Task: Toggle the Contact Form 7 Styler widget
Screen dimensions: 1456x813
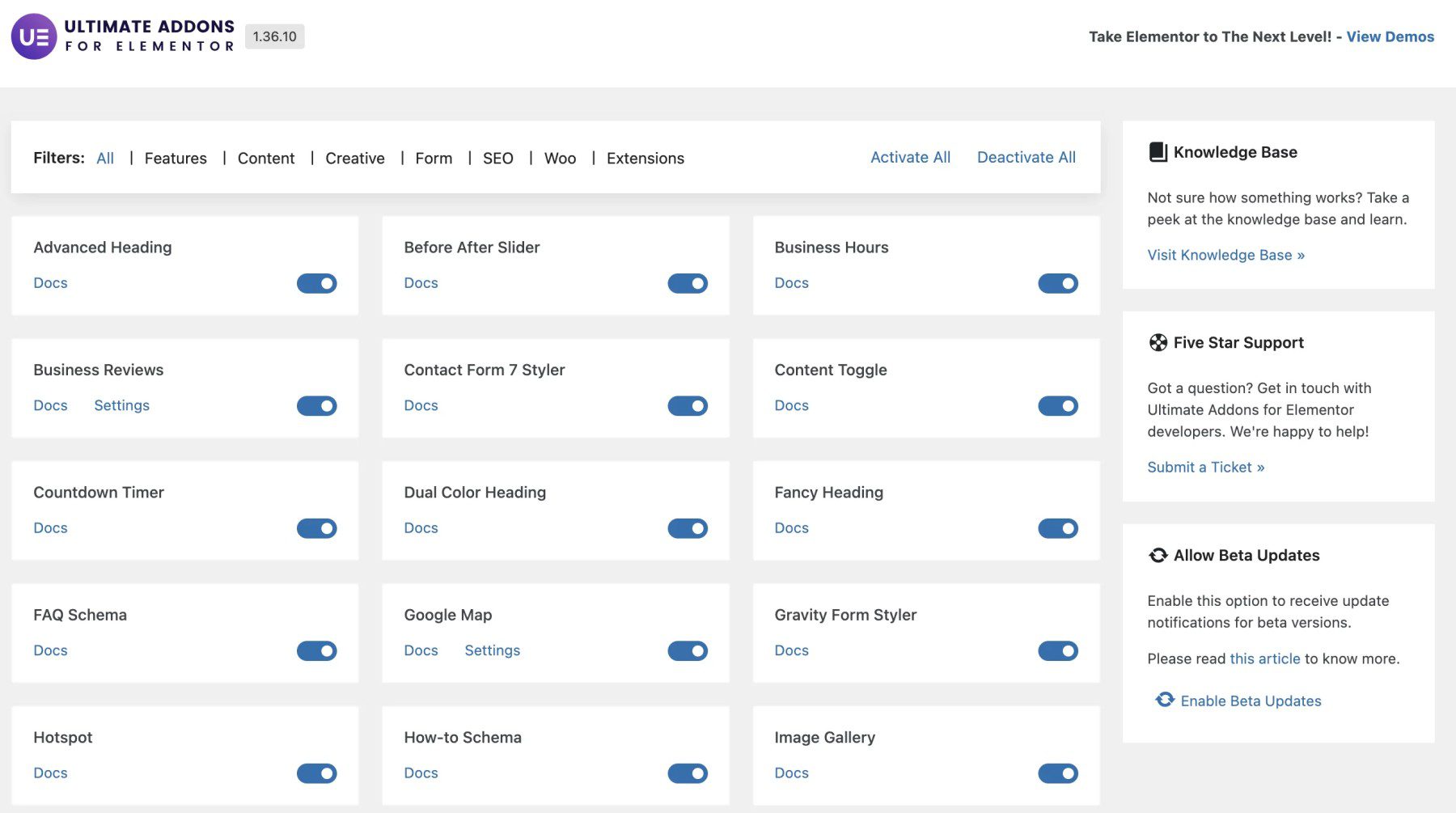Action: (687, 405)
